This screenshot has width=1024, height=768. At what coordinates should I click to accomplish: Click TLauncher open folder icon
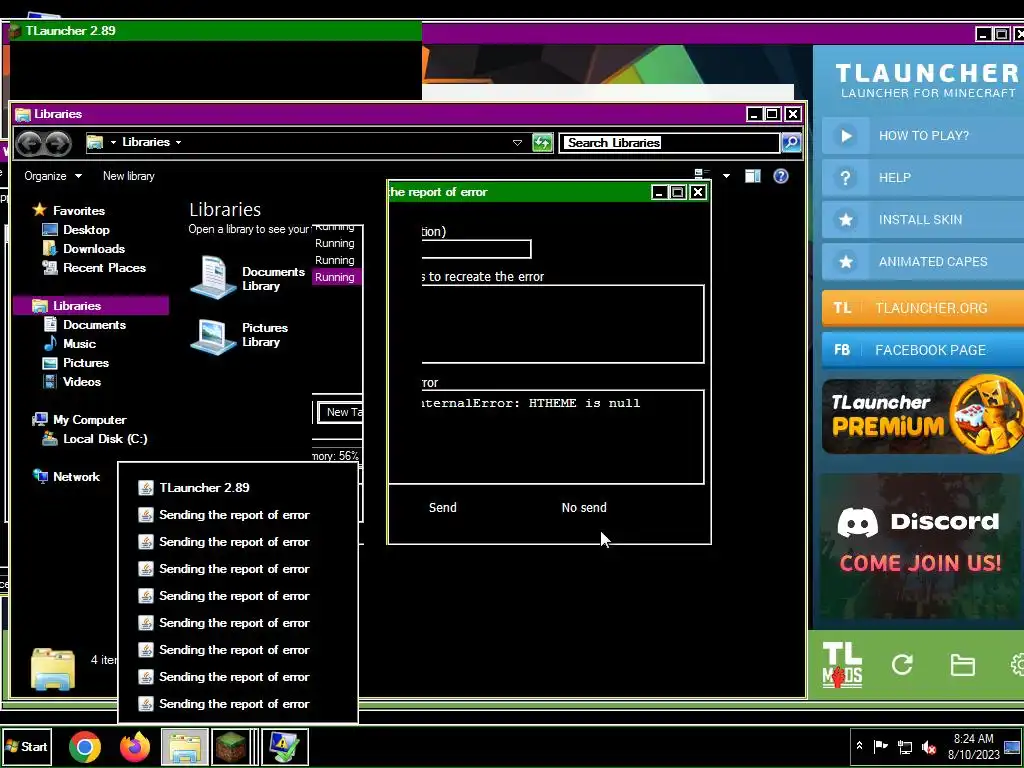(962, 665)
